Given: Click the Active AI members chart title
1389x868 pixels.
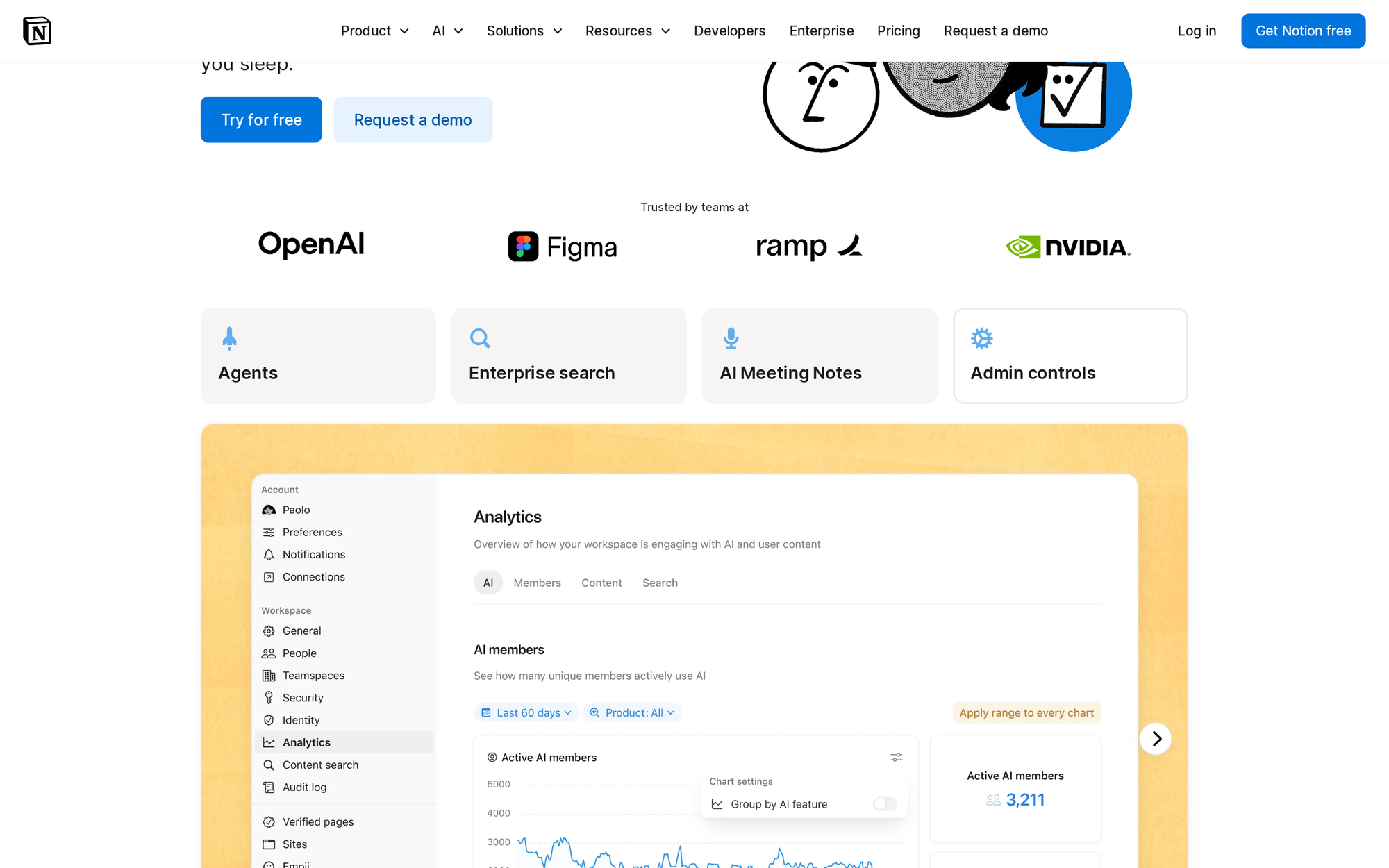Looking at the screenshot, I should [x=549, y=758].
